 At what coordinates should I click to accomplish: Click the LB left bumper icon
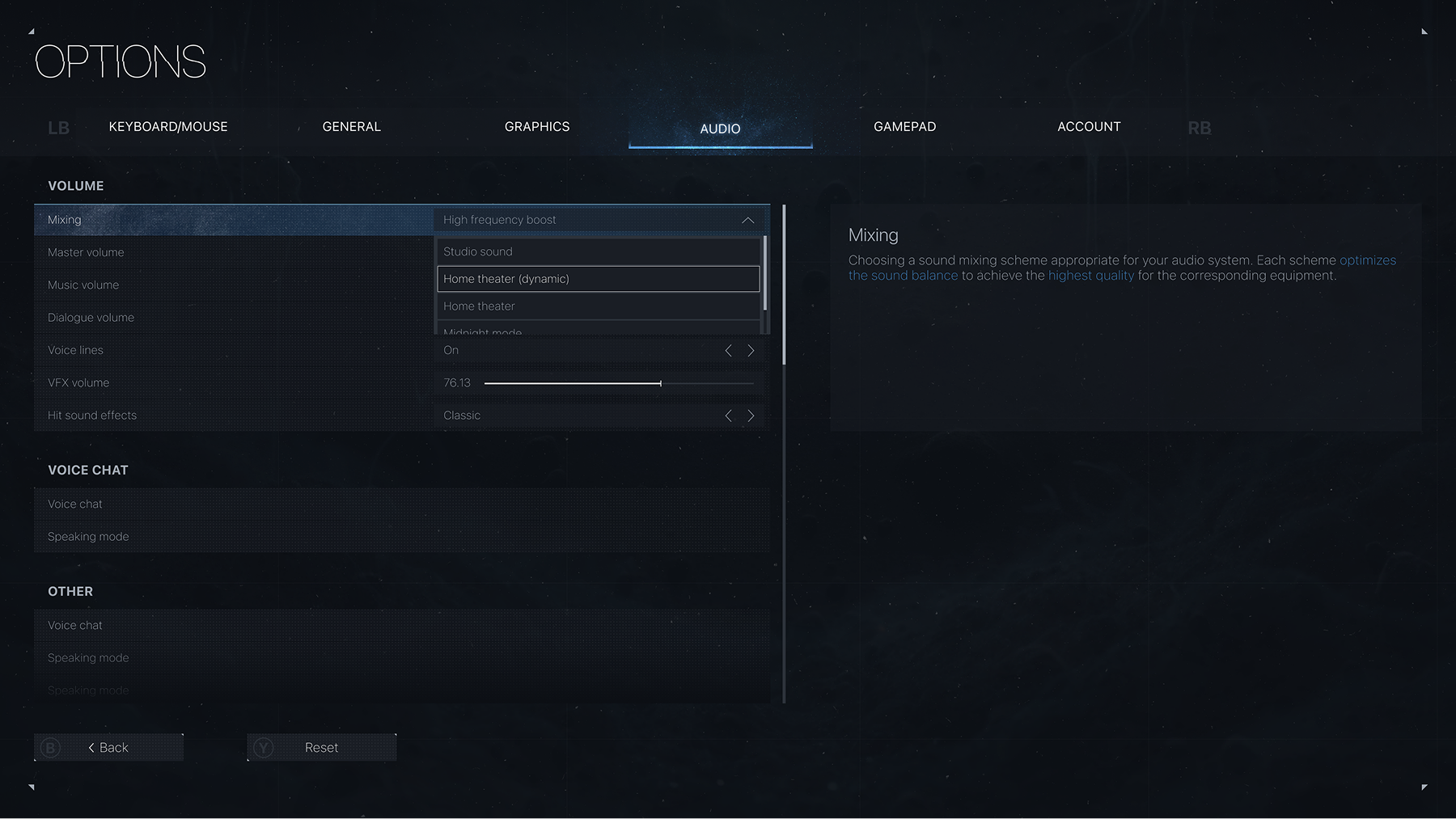(x=58, y=127)
